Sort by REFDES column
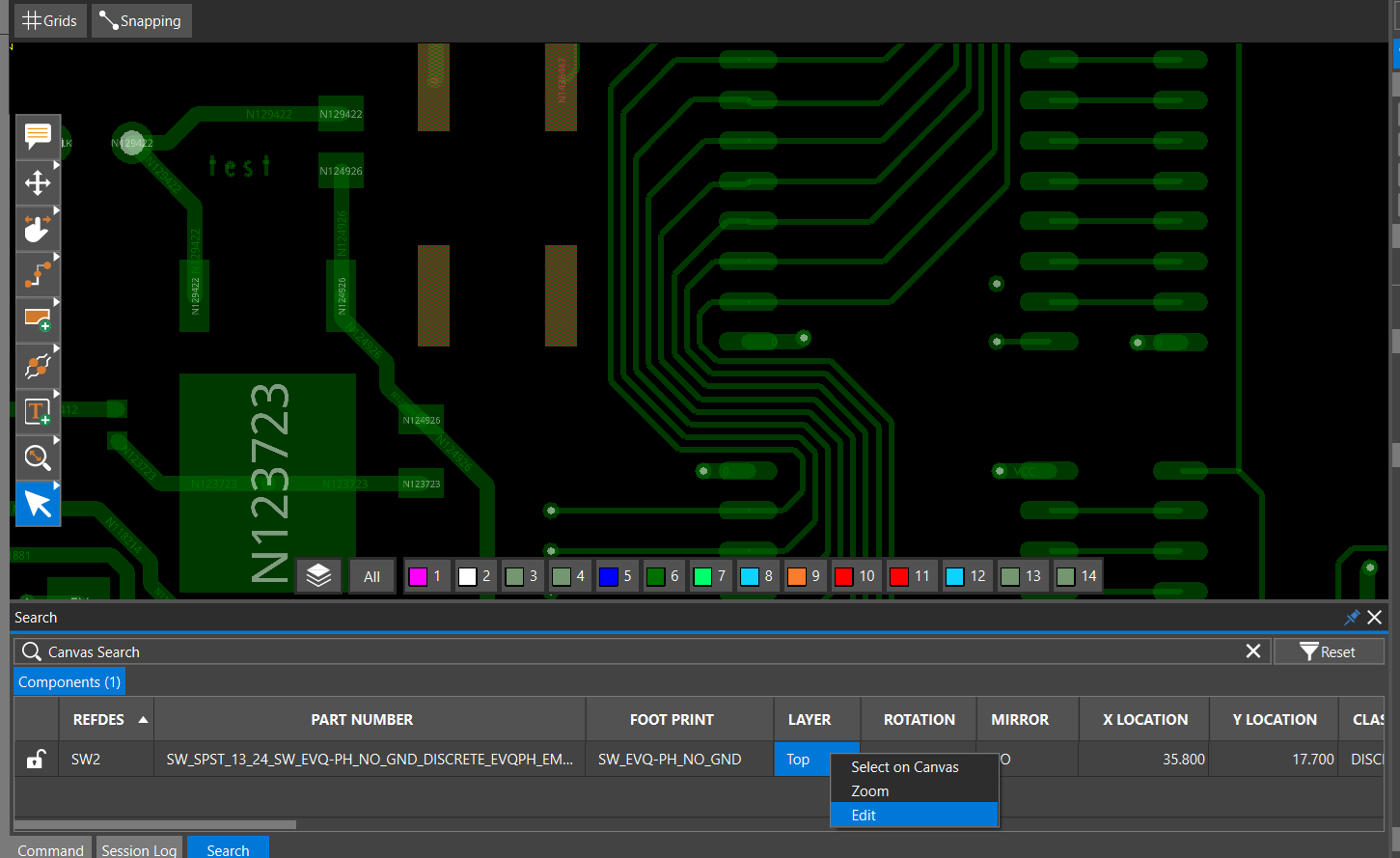Viewport: 1400px width, 858px height. pyautogui.click(x=106, y=719)
